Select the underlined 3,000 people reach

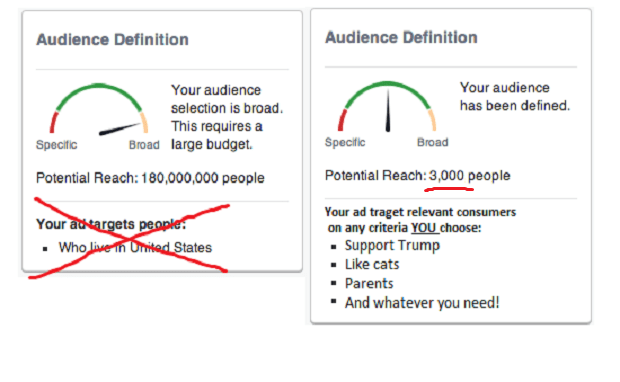click(x=469, y=176)
